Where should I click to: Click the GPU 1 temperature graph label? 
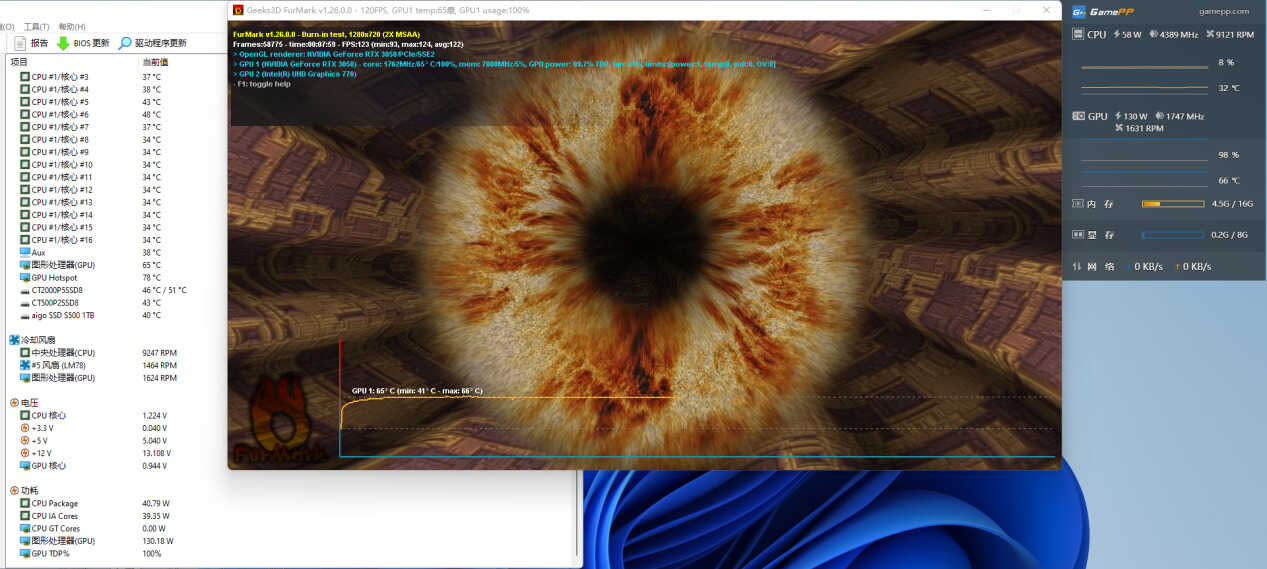point(417,391)
